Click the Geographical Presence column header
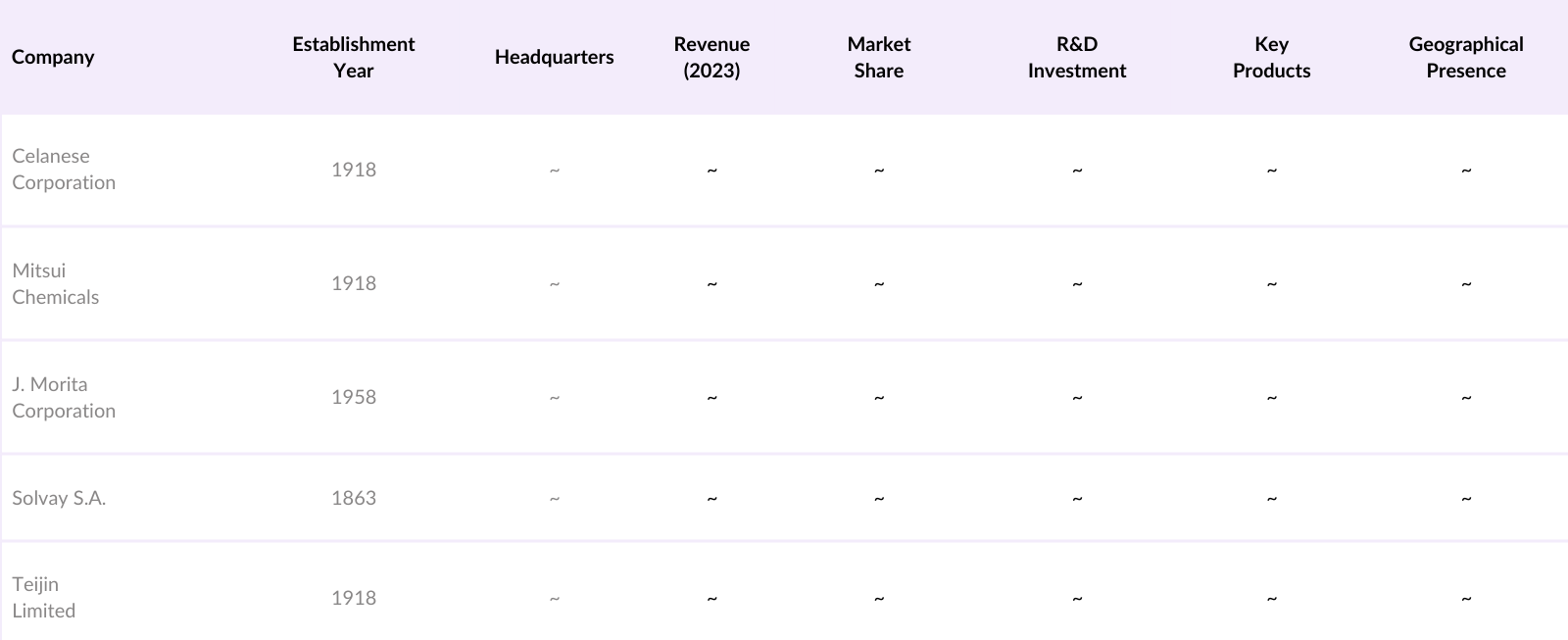The height and width of the screenshot is (640, 1568). pos(1466,57)
